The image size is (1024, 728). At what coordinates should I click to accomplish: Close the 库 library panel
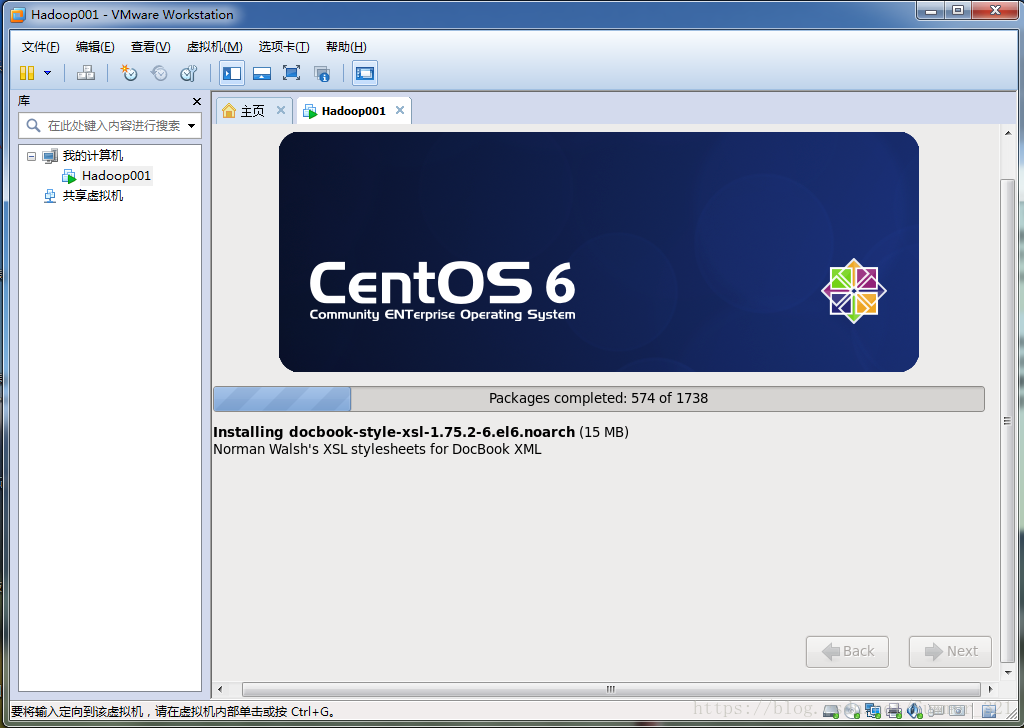197,101
